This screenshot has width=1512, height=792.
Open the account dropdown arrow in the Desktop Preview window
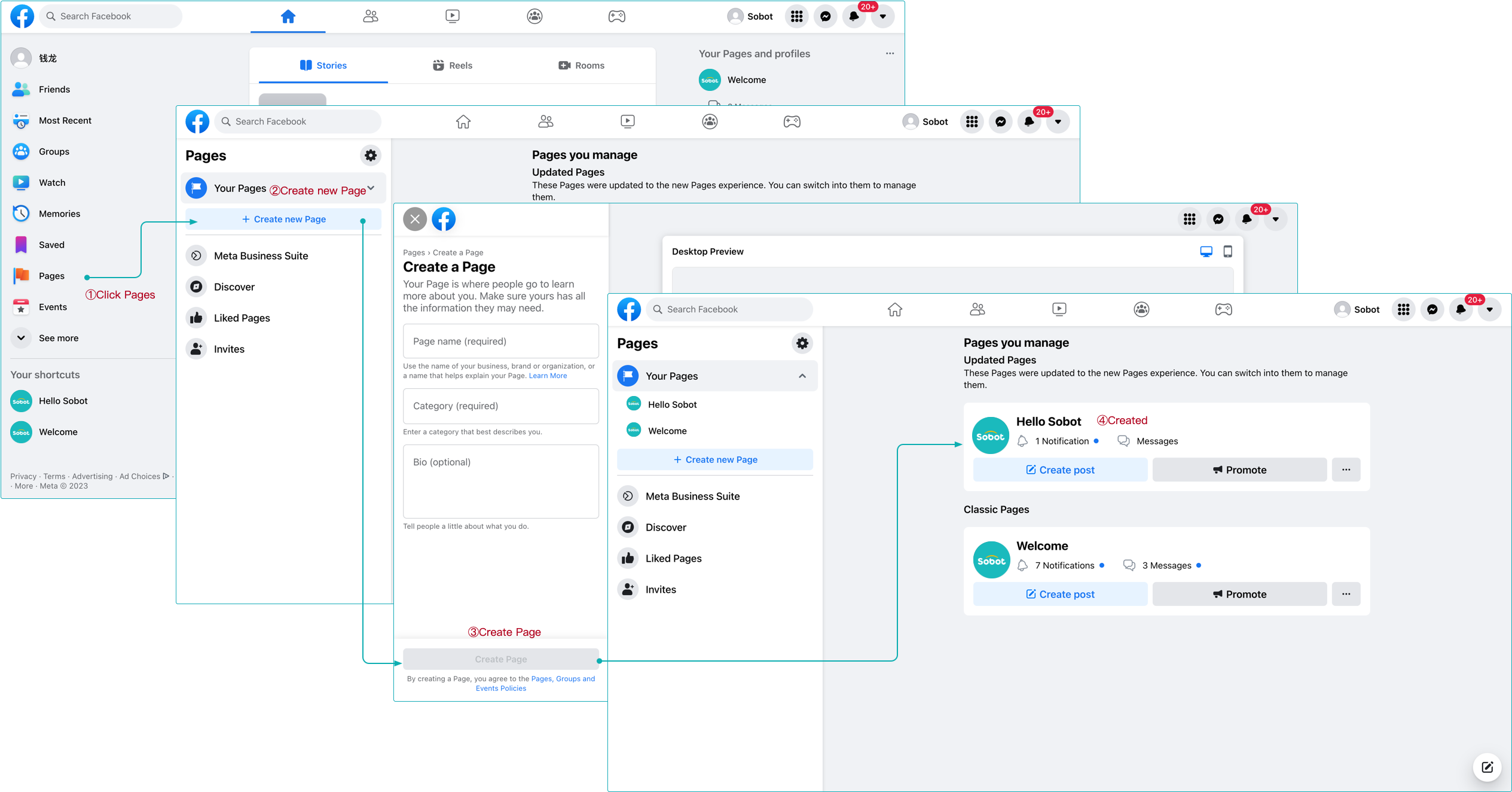click(x=1275, y=219)
